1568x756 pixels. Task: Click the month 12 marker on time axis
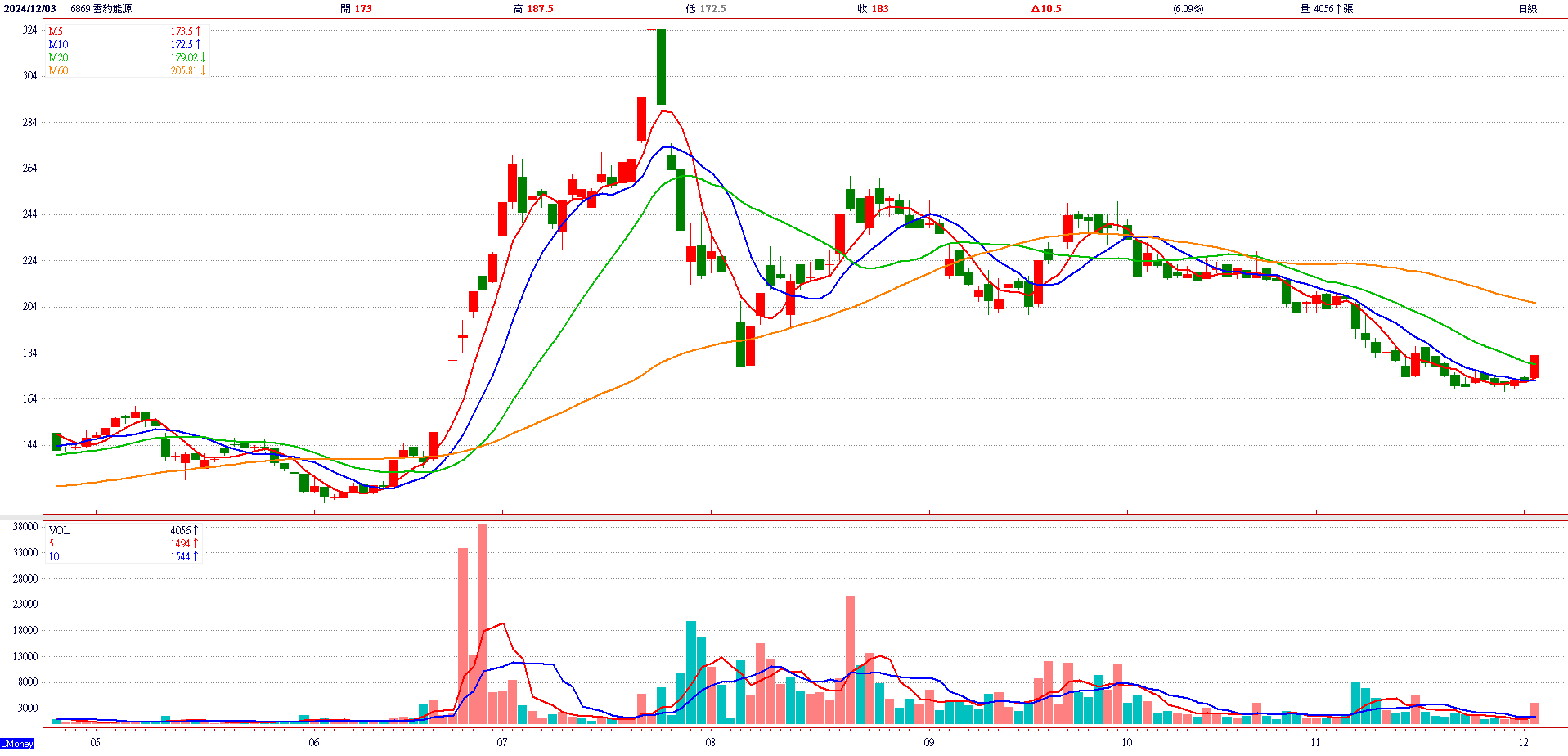click(x=1523, y=742)
